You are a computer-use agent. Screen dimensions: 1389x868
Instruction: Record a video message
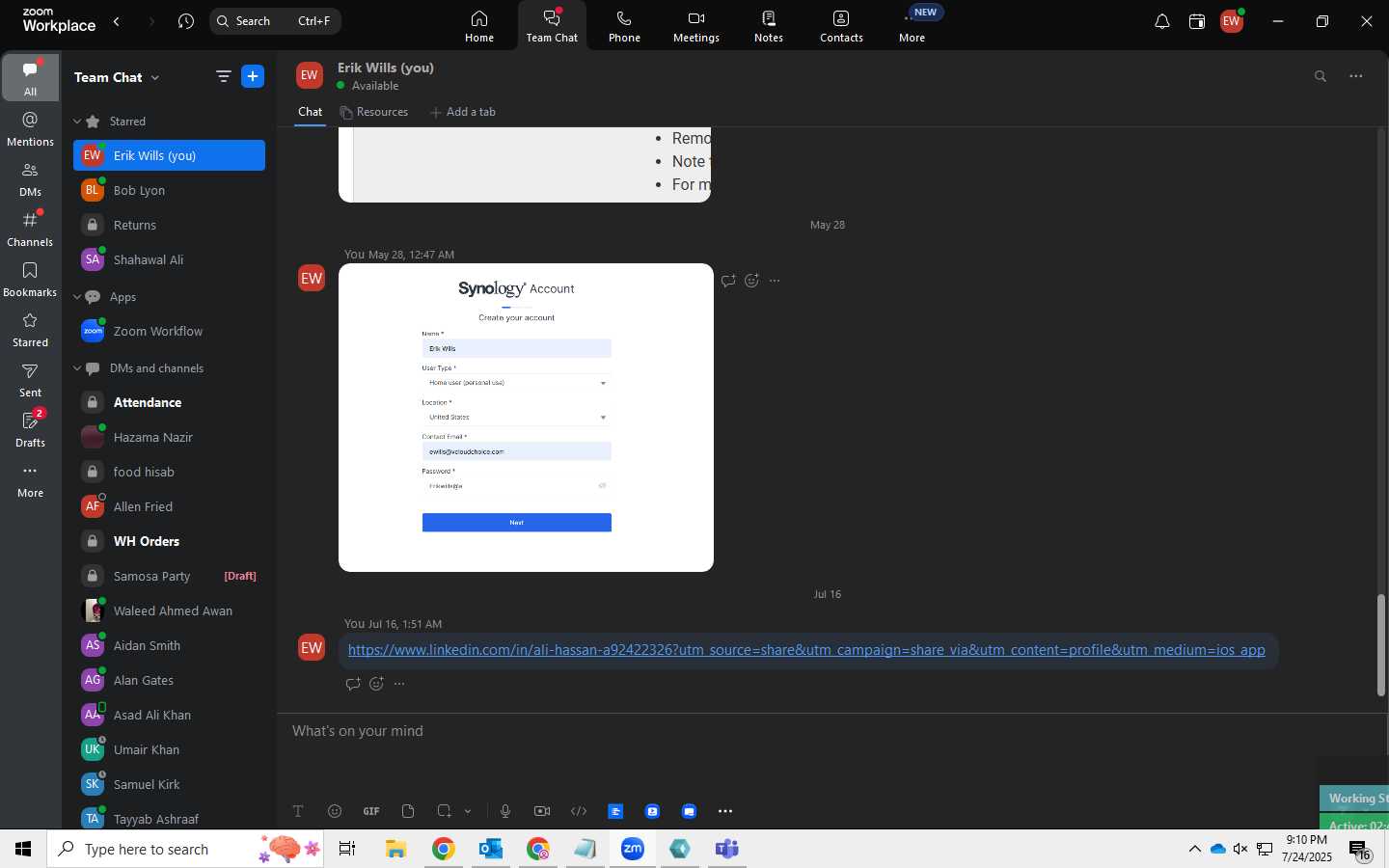point(542,811)
